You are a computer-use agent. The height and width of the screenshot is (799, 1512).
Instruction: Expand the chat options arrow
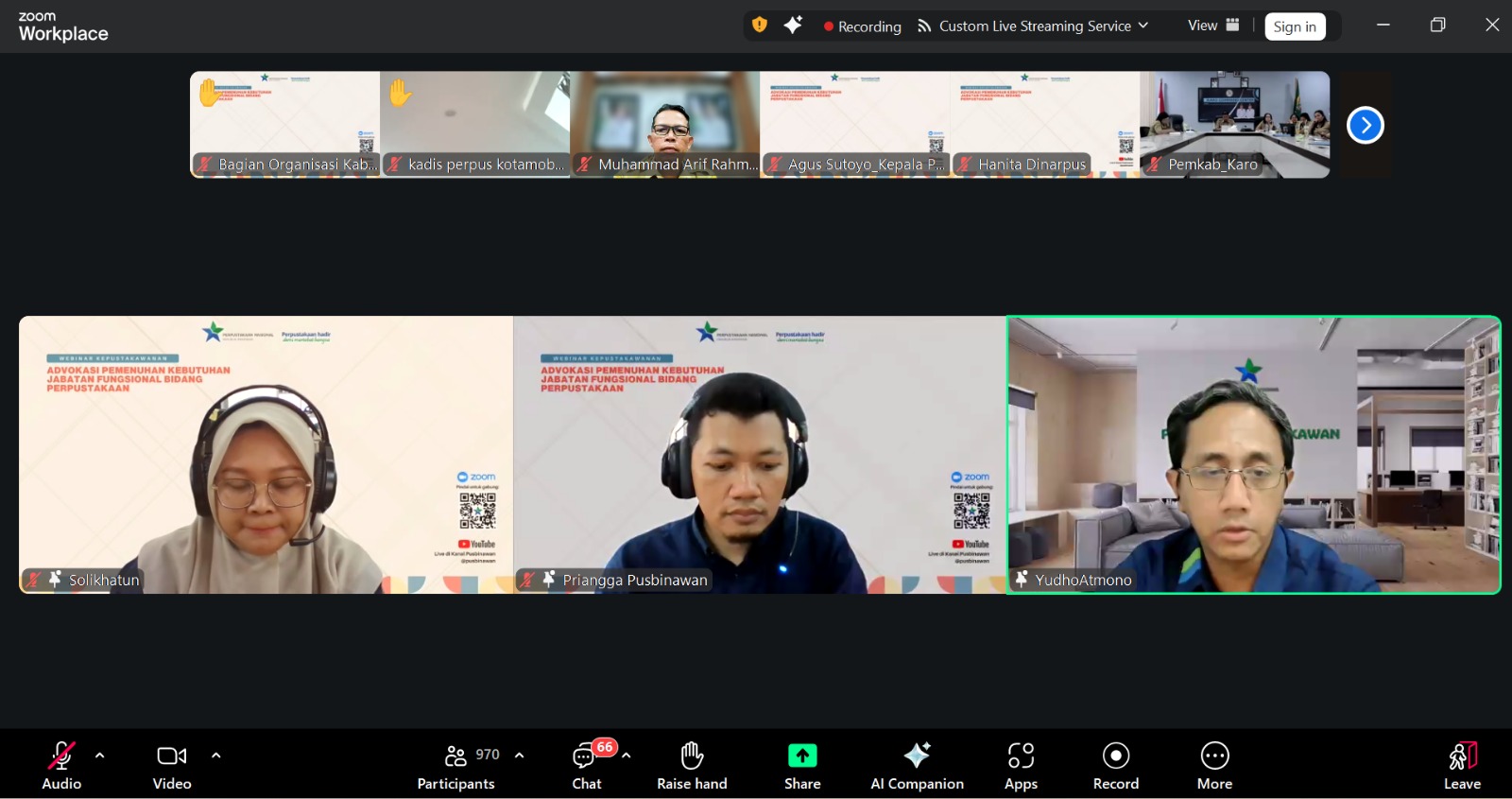626,756
